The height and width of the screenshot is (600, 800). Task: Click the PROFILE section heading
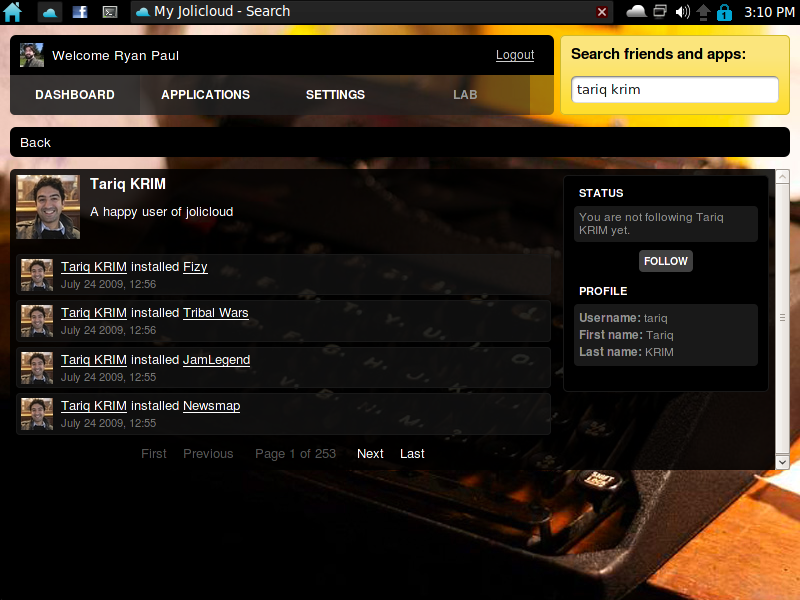[603, 291]
